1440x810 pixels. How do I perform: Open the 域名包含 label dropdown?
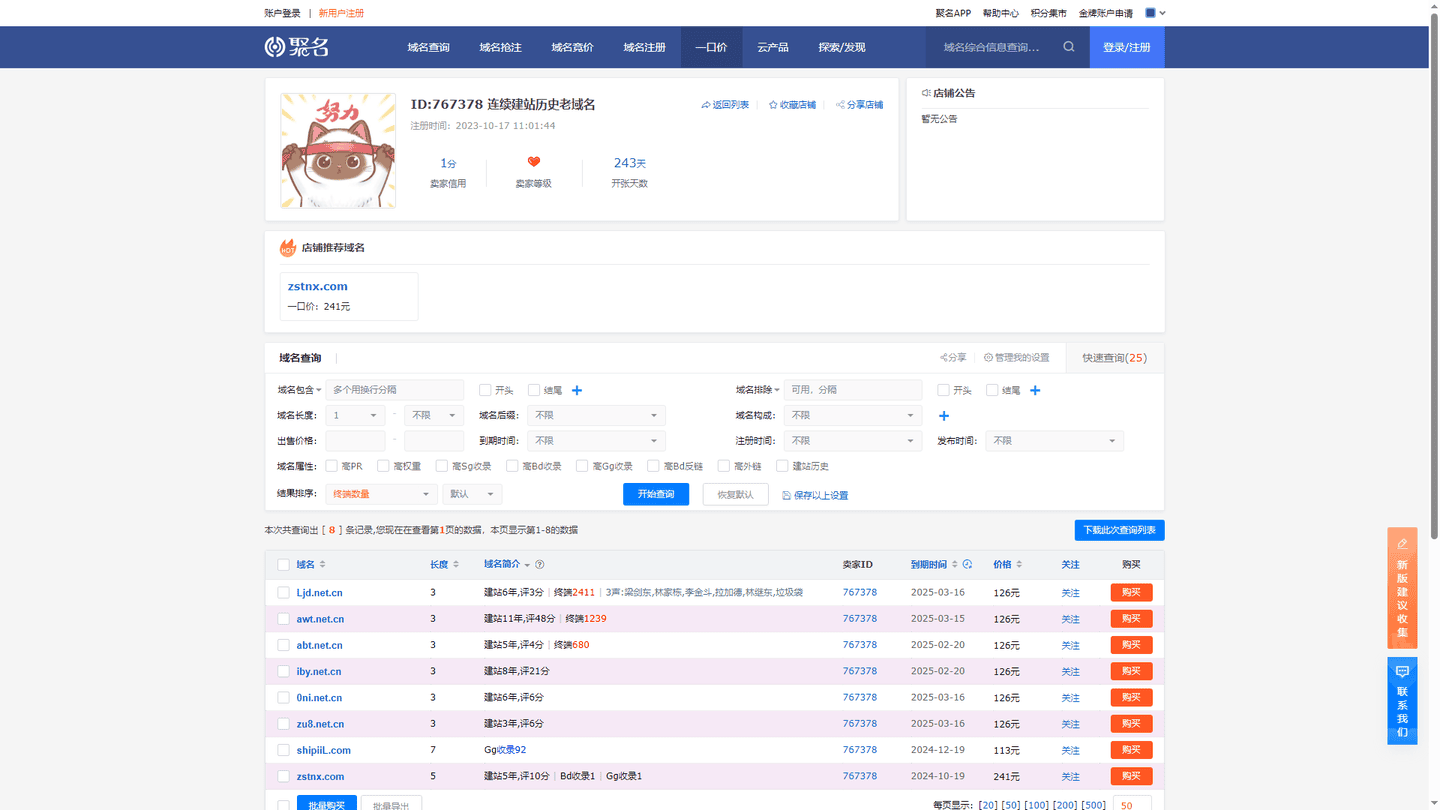coord(299,391)
